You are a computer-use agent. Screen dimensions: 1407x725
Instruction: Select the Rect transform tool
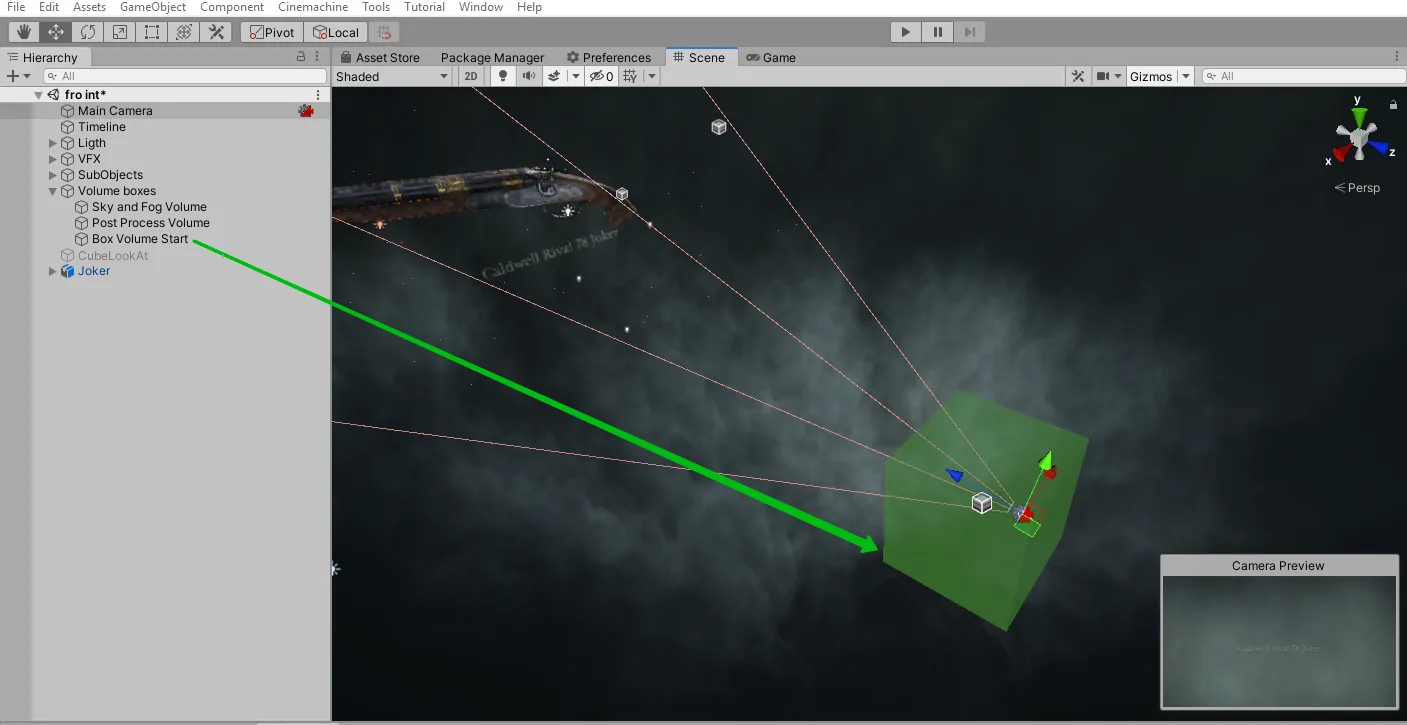152,32
